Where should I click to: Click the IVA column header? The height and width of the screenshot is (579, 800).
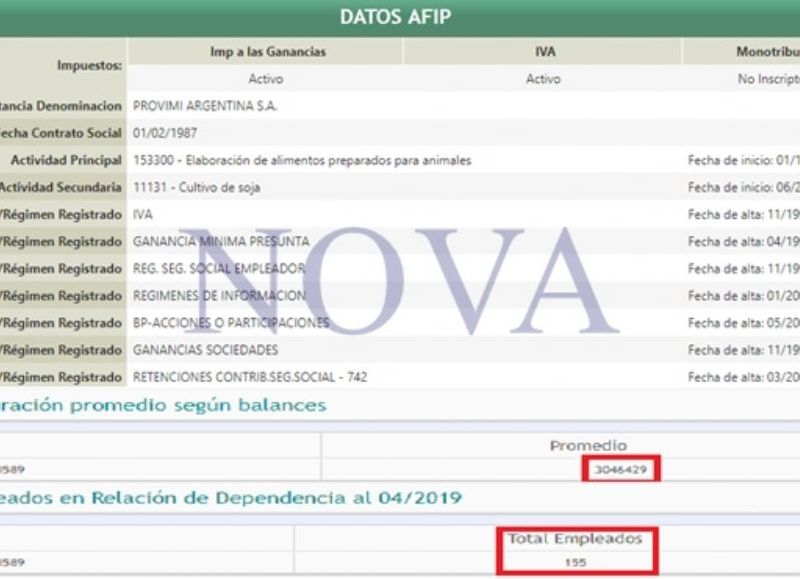click(x=545, y=52)
